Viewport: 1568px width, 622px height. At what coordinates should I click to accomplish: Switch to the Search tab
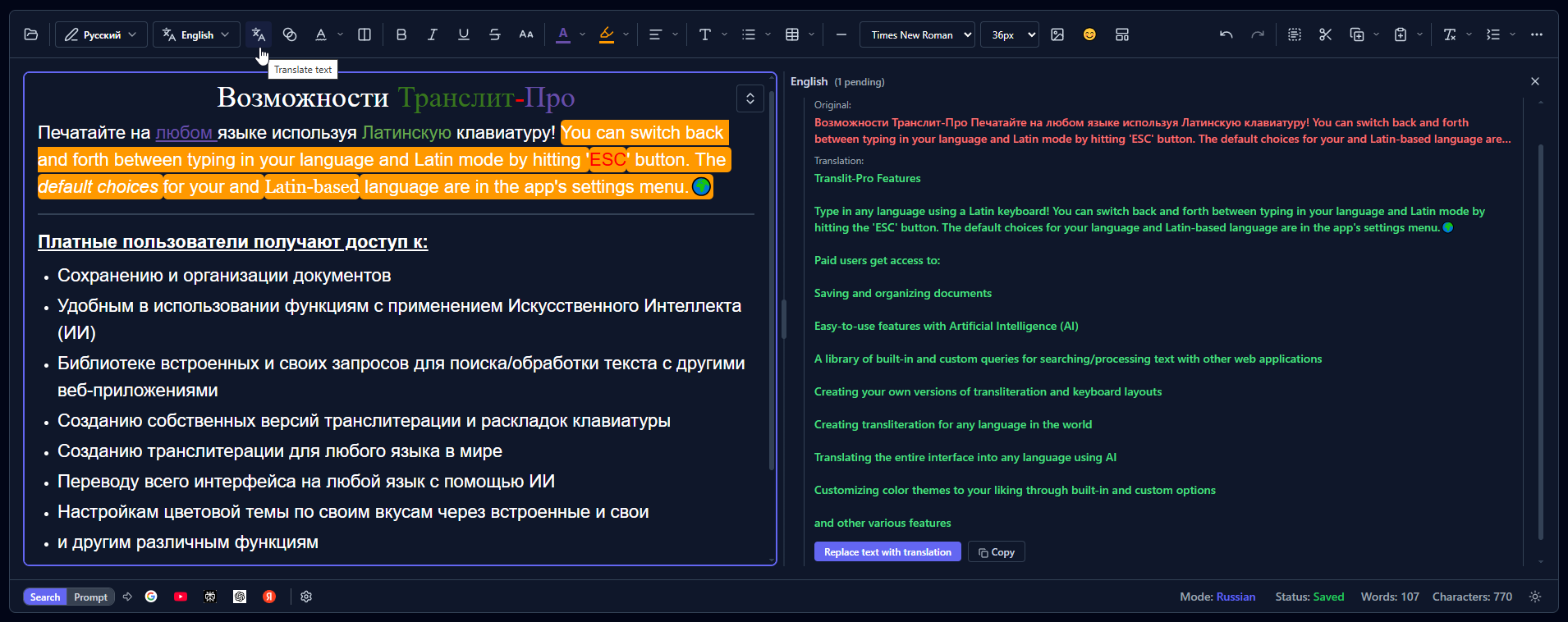[x=45, y=597]
